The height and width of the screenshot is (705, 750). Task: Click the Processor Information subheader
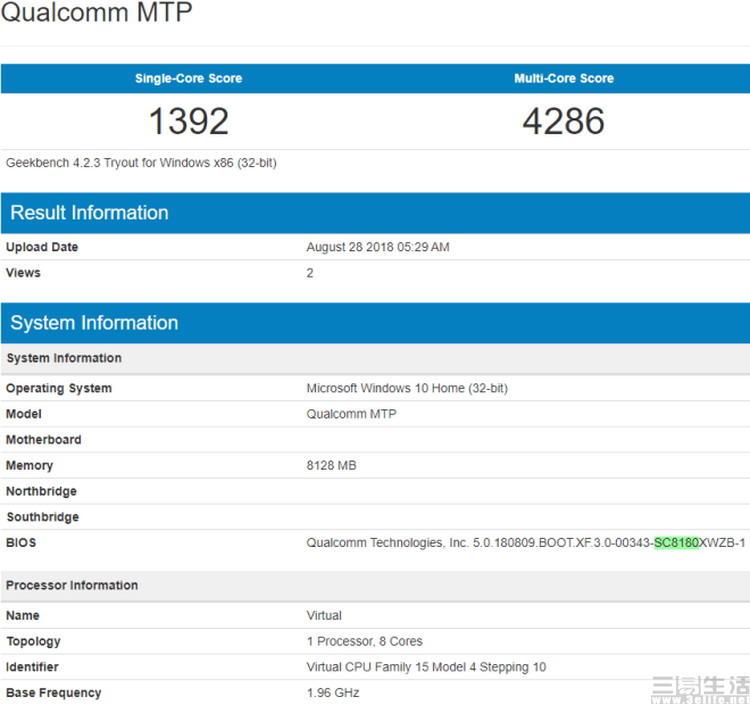pyautogui.click(x=72, y=585)
